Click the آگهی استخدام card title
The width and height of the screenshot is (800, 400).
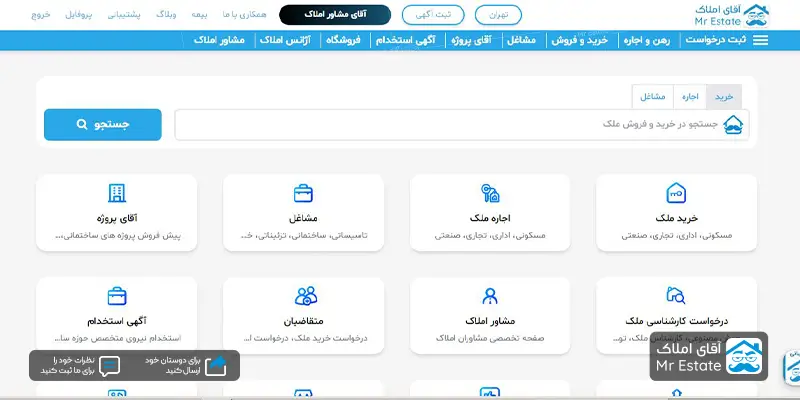(117, 321)
